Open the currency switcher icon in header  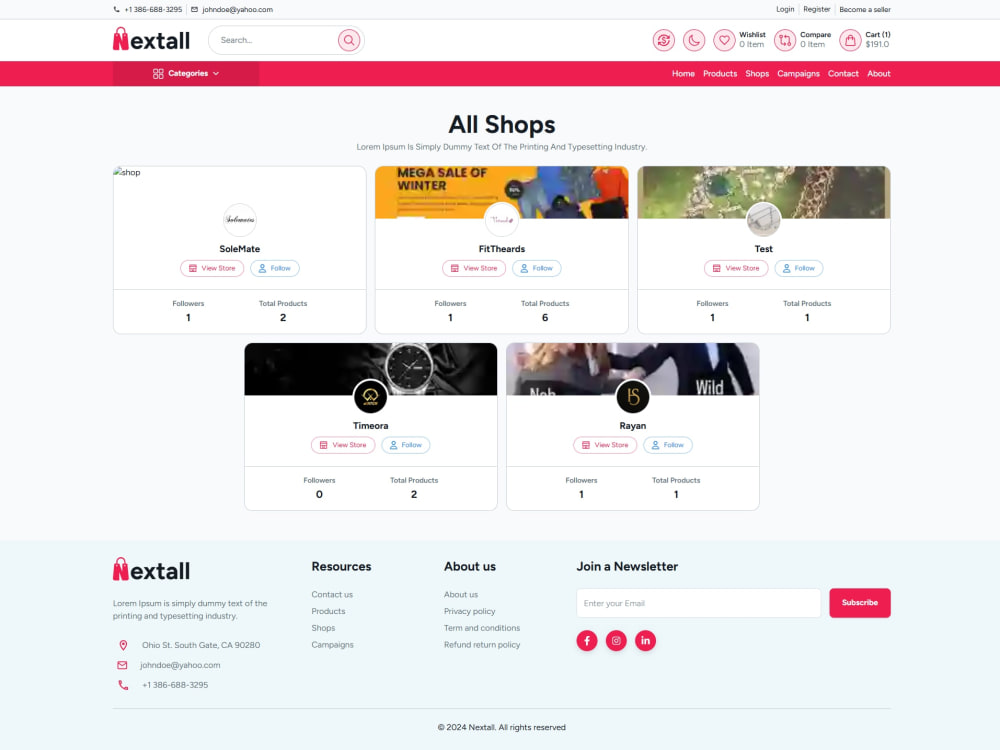663,40
